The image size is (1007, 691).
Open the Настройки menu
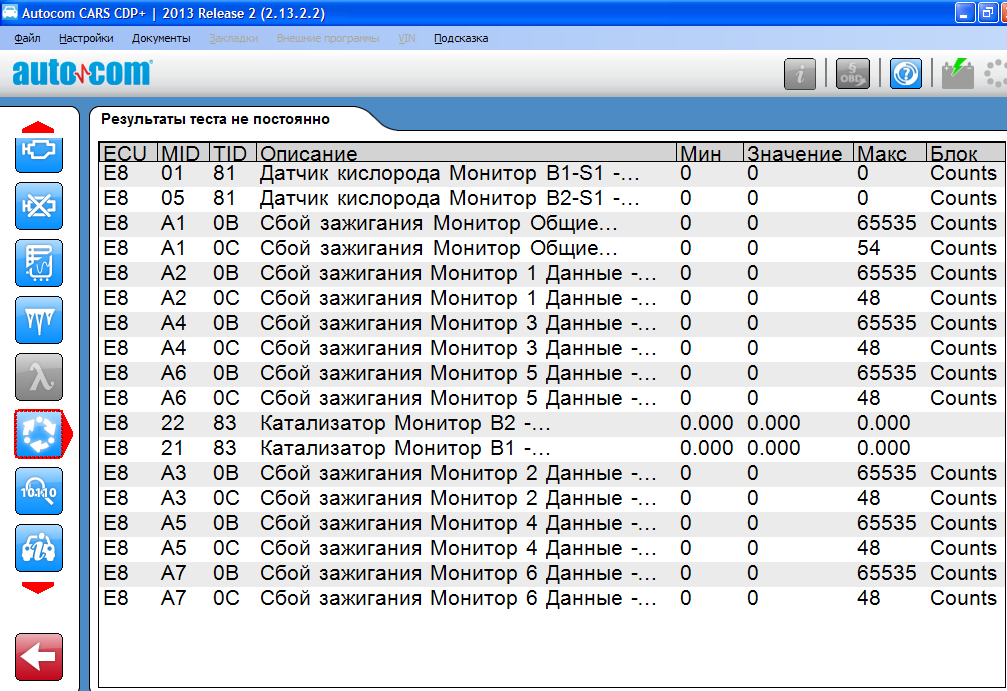point(86,38)
